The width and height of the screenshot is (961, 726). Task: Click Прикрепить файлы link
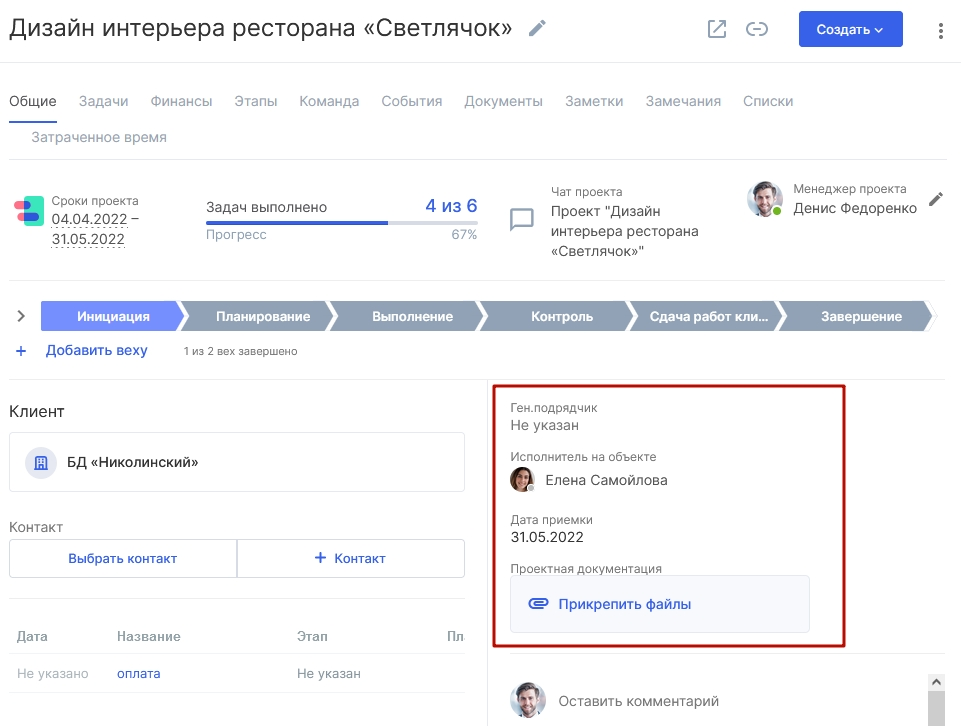pyautogui.click(x=625, y=604)
